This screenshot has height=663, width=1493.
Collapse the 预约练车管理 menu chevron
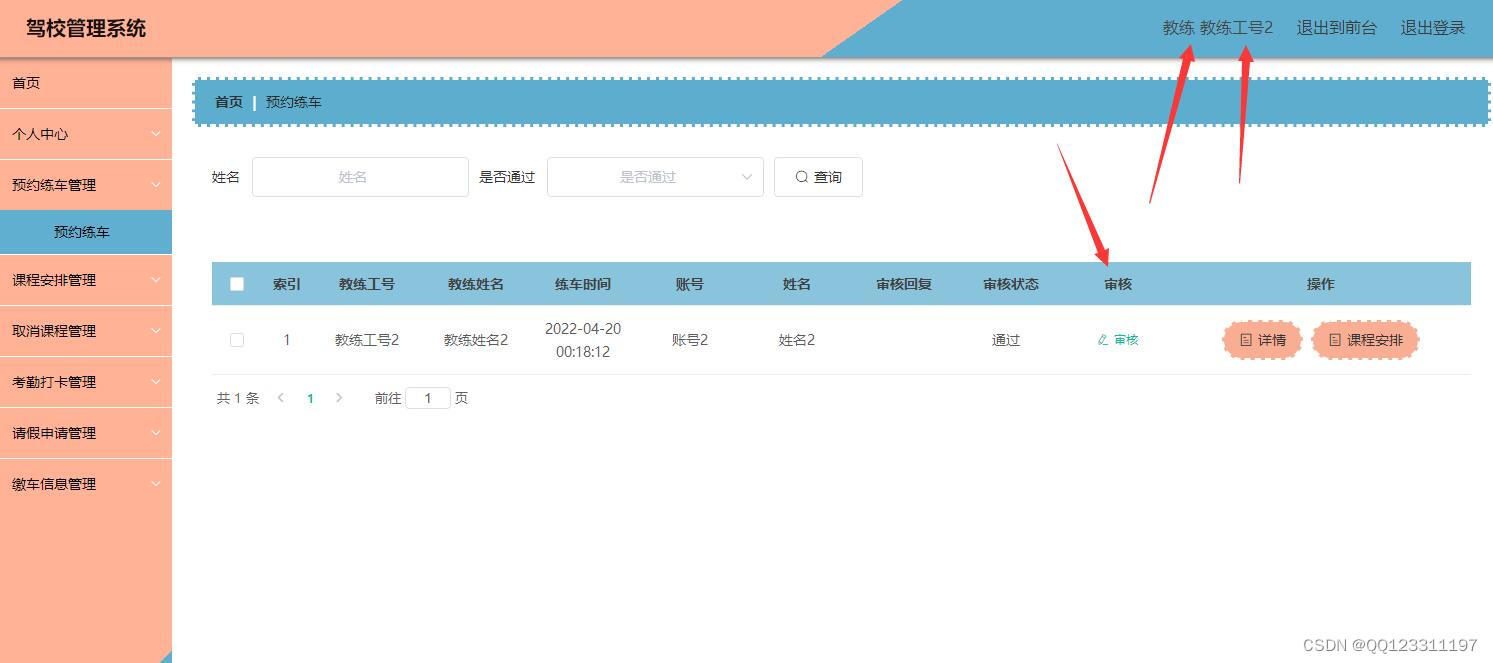156,185
